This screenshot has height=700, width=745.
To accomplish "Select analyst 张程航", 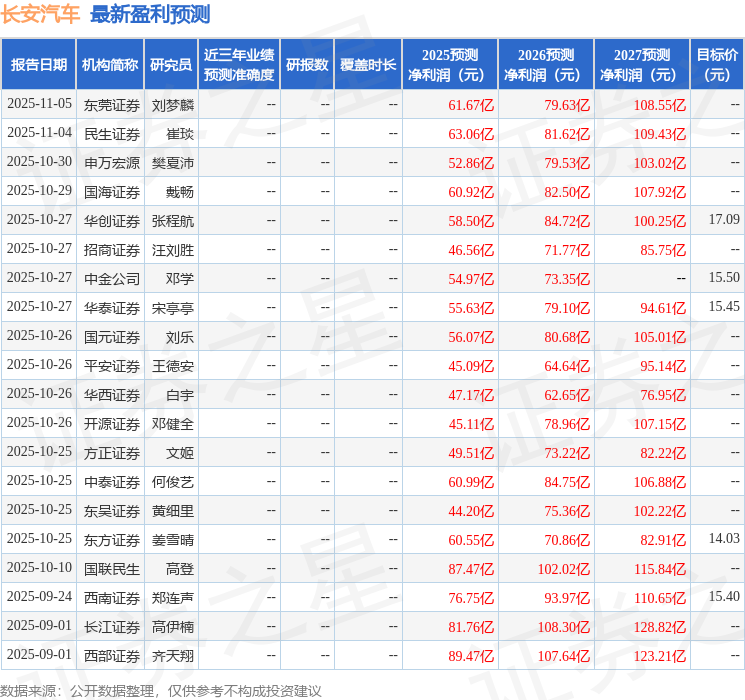I will coord(173,221).
